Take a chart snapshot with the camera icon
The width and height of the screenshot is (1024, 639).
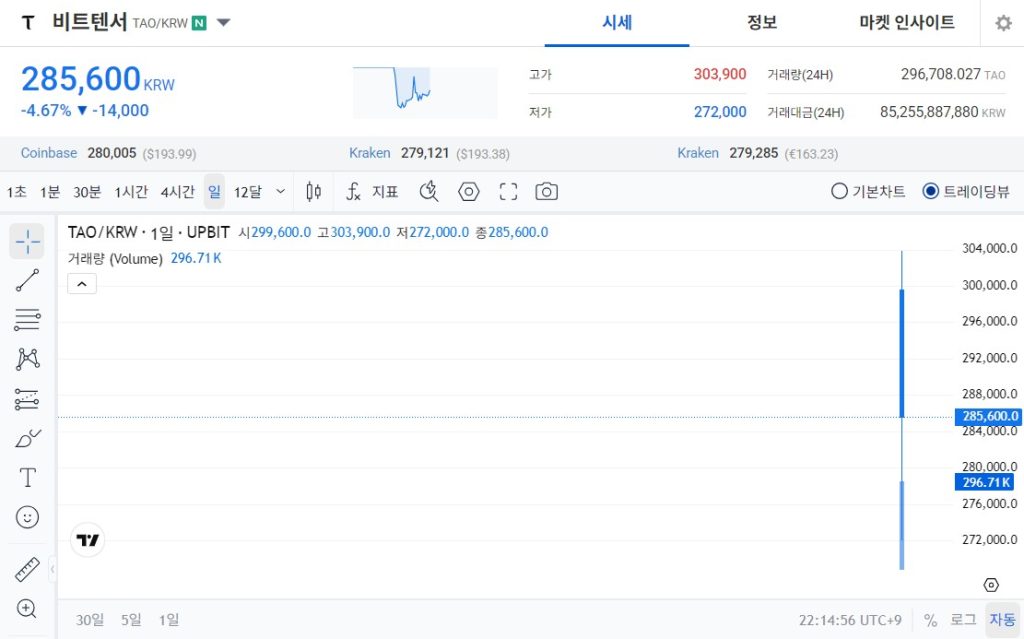click(546, 191)
